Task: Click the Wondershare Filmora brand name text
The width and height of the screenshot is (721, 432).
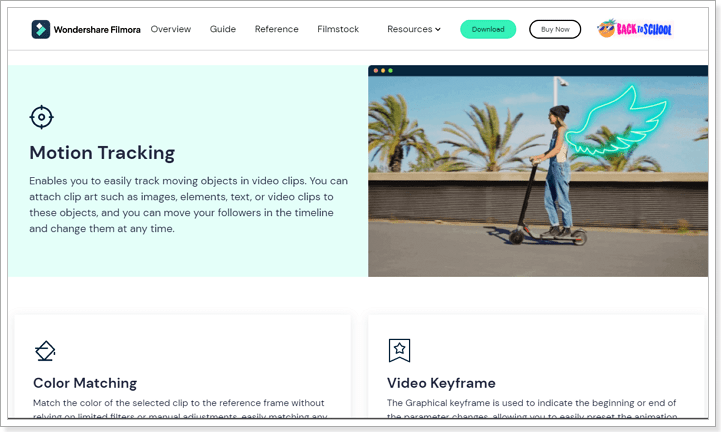Action: coord(97,29)
